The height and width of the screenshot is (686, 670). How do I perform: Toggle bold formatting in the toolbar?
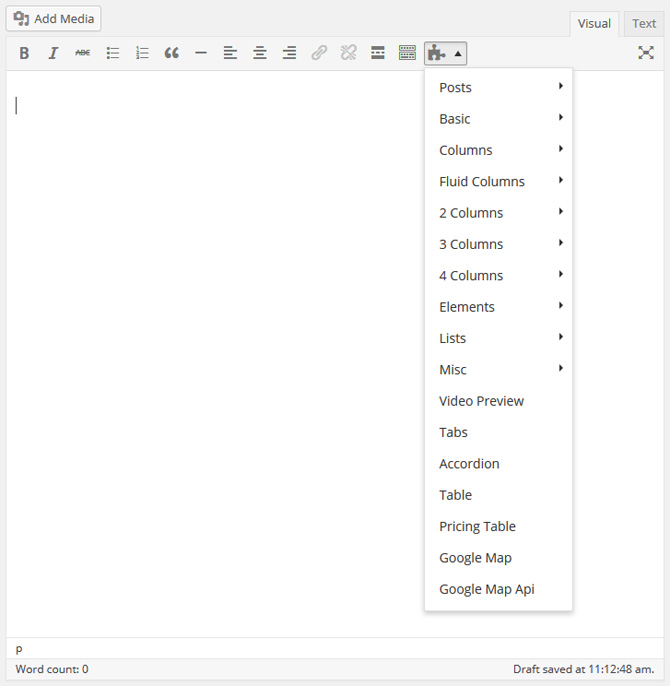pyautogui.click(x=25, y=53)
